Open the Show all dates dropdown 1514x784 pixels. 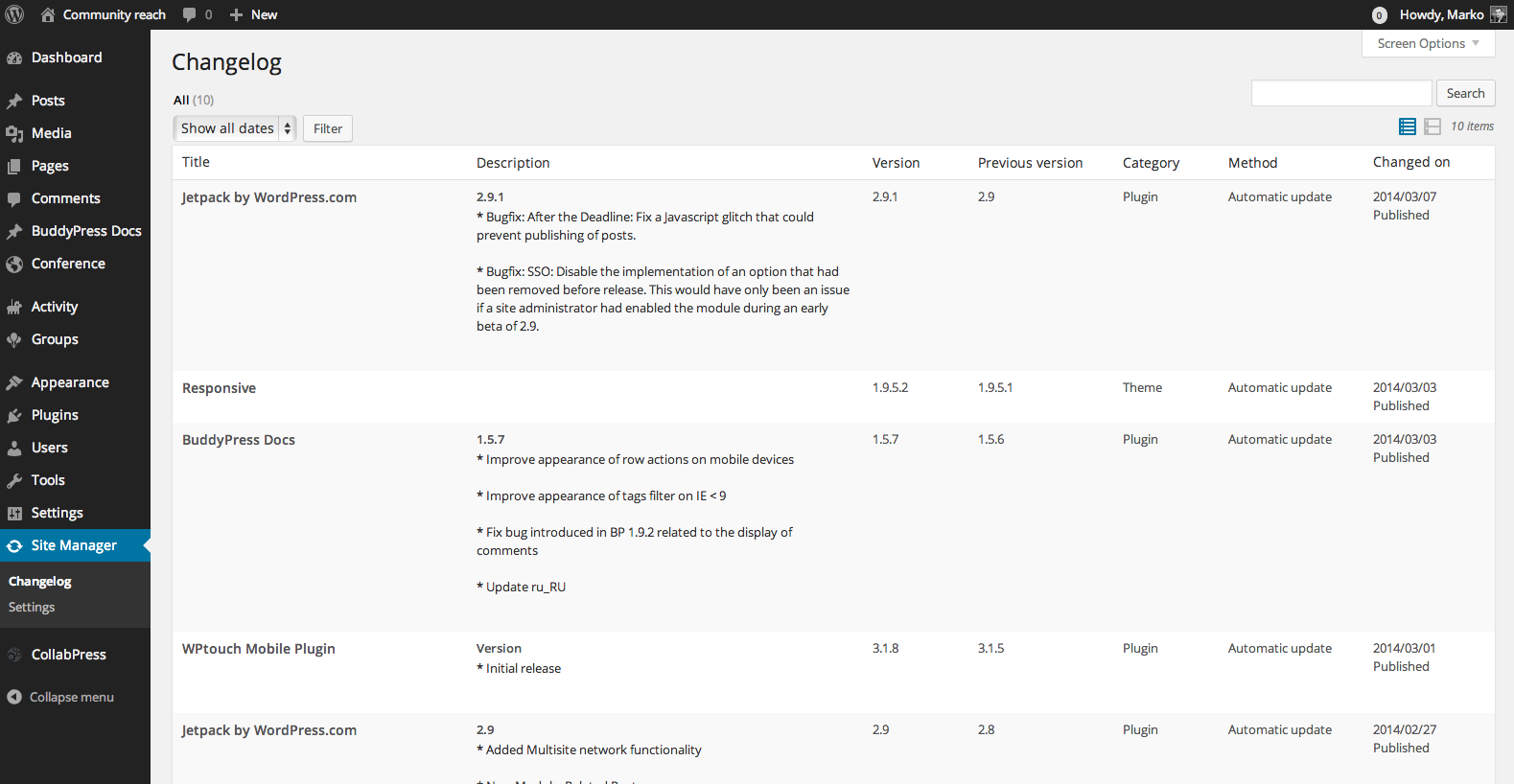(235, 128)
